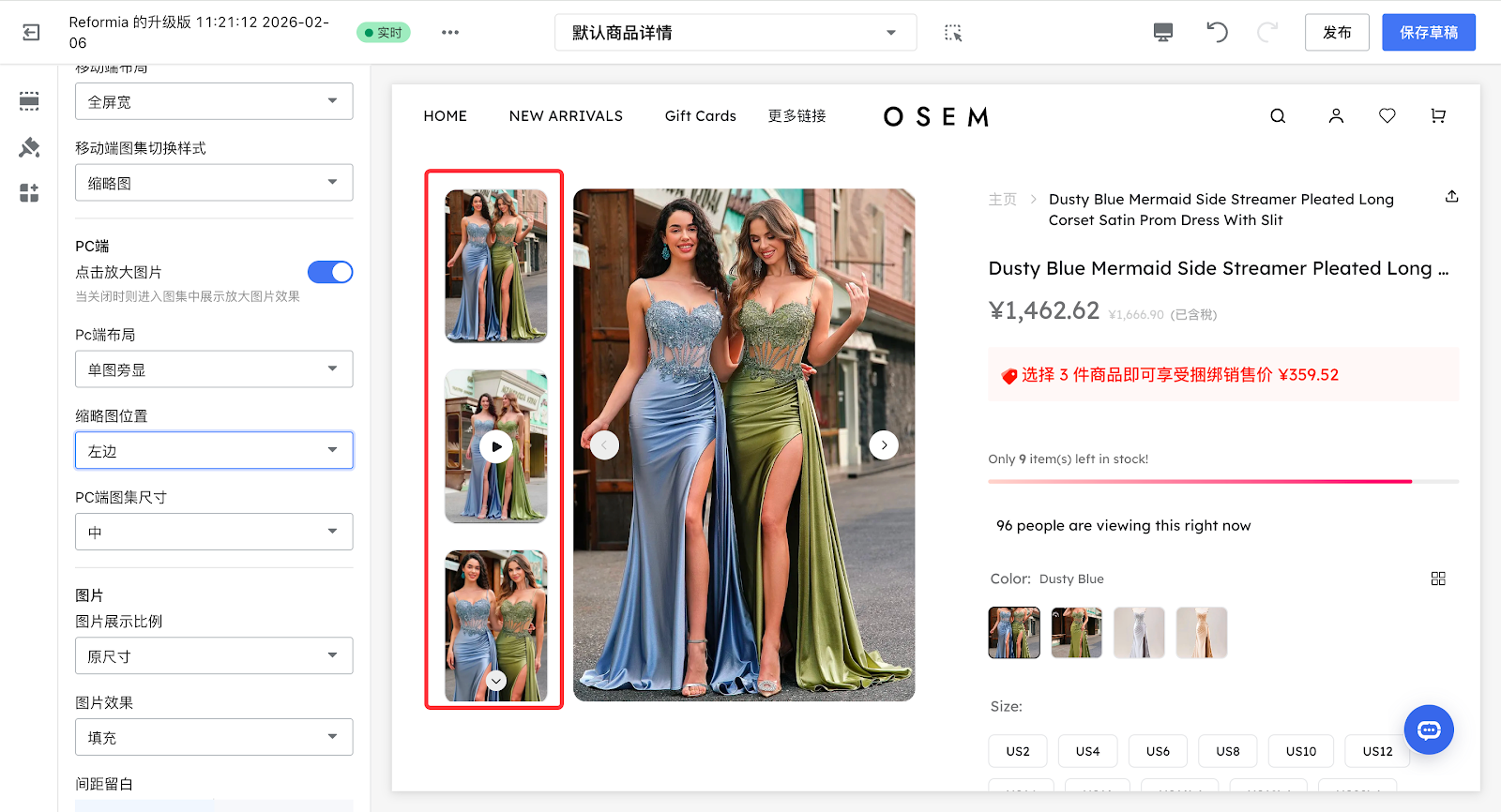This screenshot has width=1501, height=812.
Task: Expand the Pc端布局 dropdown showing 单图旁显
Action: tap(214, 369)
